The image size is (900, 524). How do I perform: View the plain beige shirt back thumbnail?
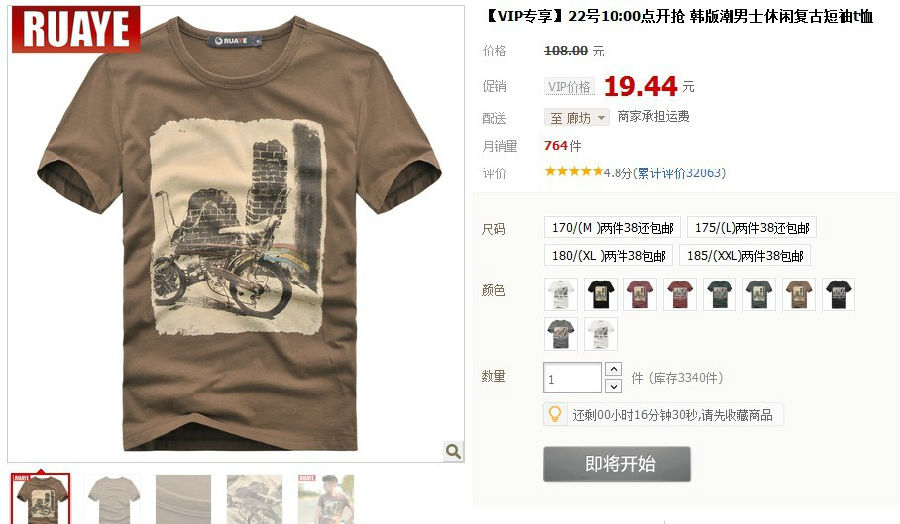(112, 499)
